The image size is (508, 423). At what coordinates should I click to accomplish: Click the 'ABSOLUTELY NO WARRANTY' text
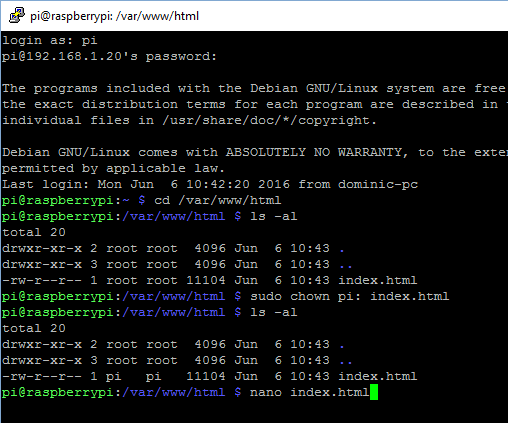(316, 152)
